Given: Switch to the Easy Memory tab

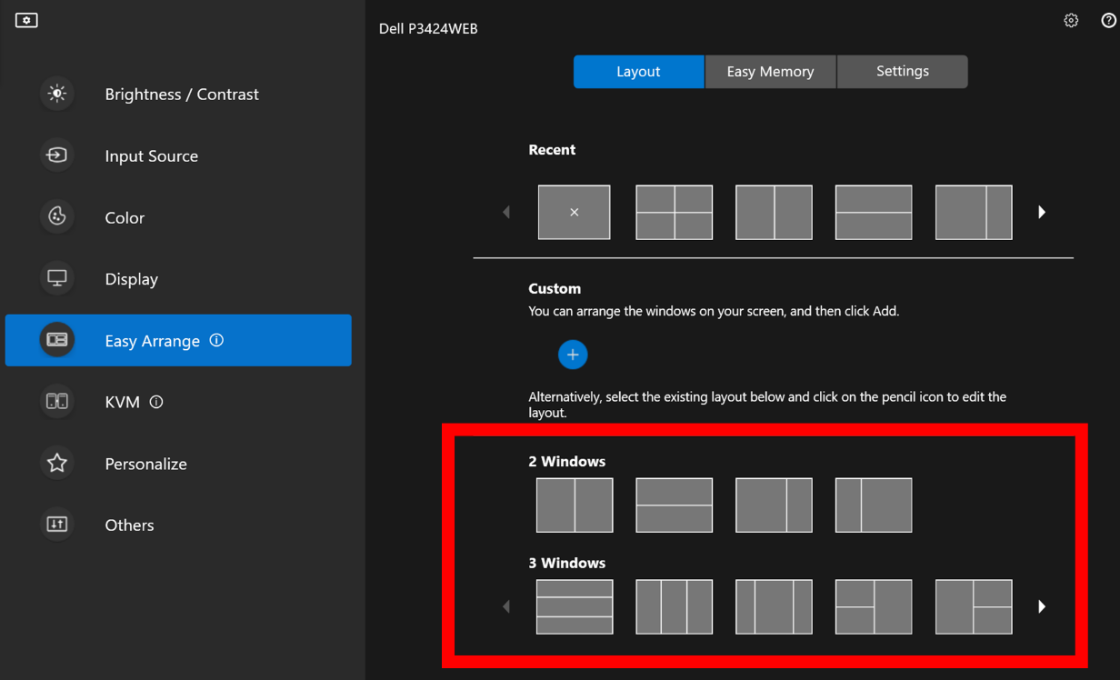Looking at the screenshot, I should 770,71.
